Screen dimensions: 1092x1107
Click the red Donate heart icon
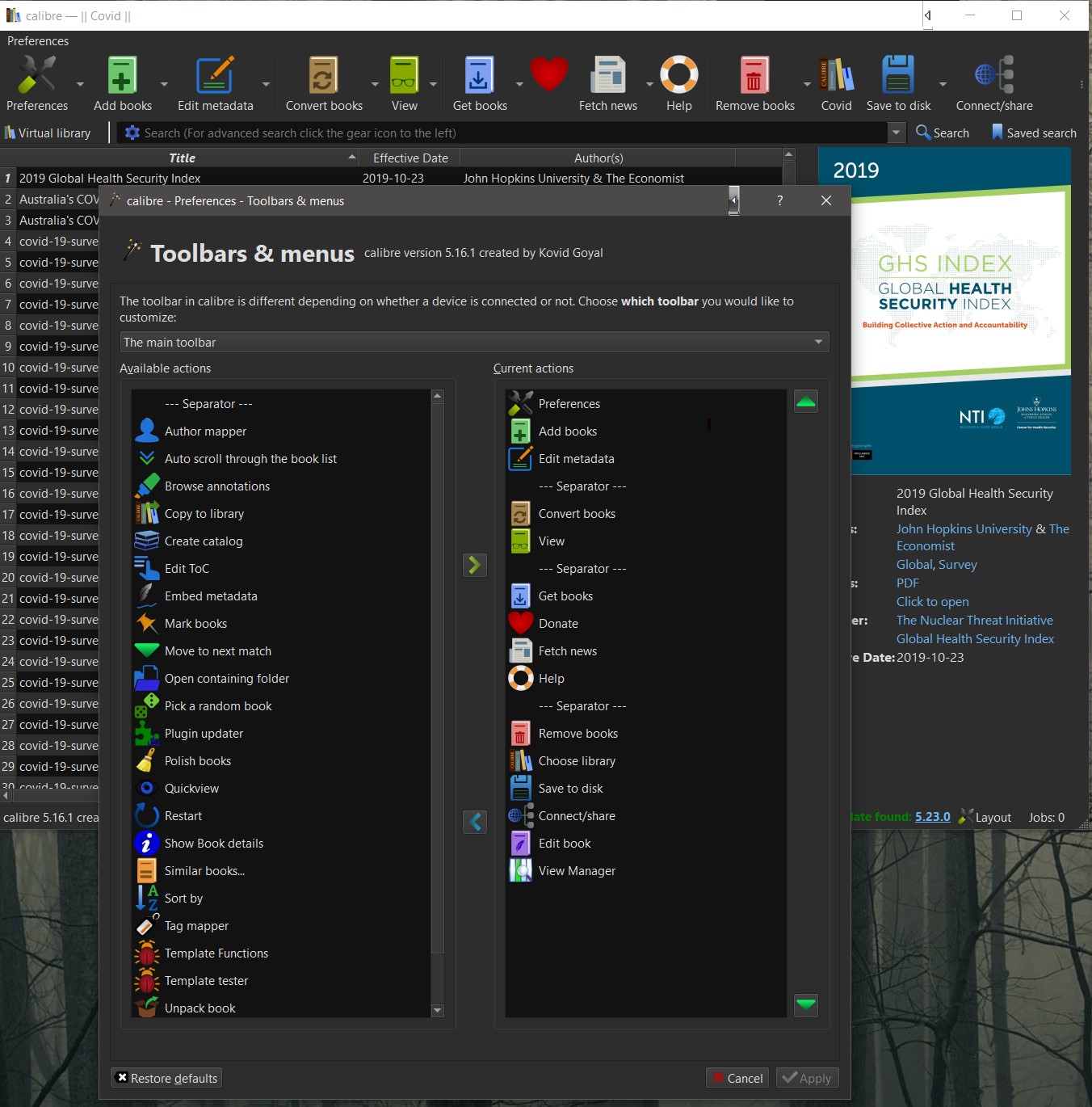pyautogui.click(x=549, y=75)
